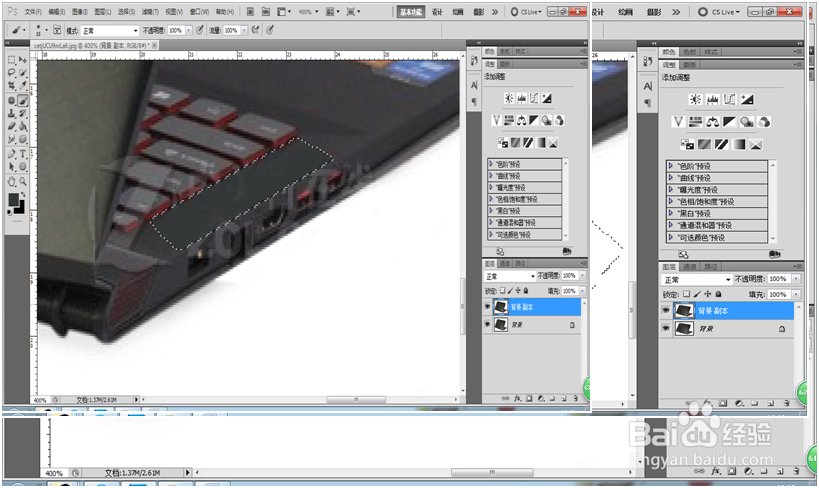Open the 文件(F) menu
The height and width of the screenshot is (488, 819).
tap(33, 11)
